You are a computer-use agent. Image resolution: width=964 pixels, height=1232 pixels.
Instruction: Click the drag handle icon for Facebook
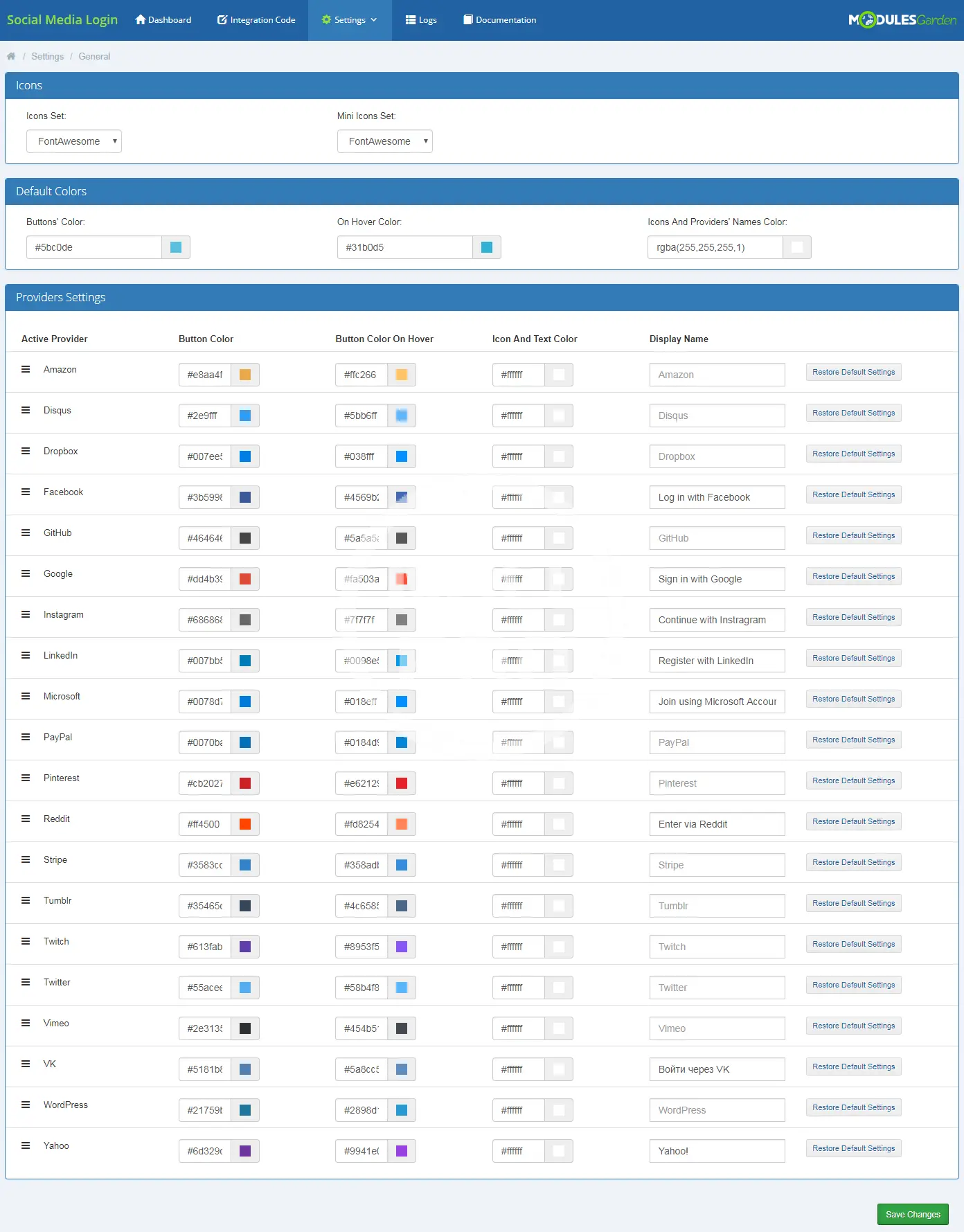[x=26, y=492]
